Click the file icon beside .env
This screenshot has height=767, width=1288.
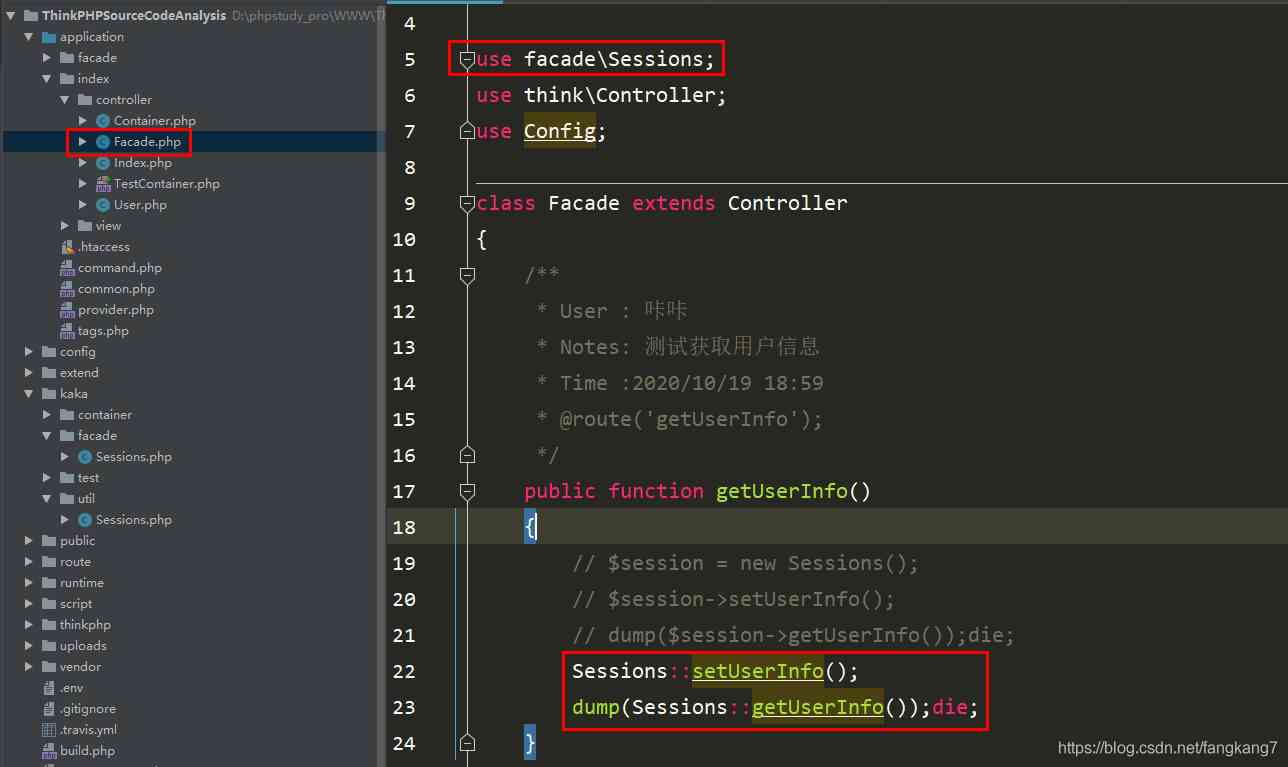pyautogui.click(x=49, y=688)
